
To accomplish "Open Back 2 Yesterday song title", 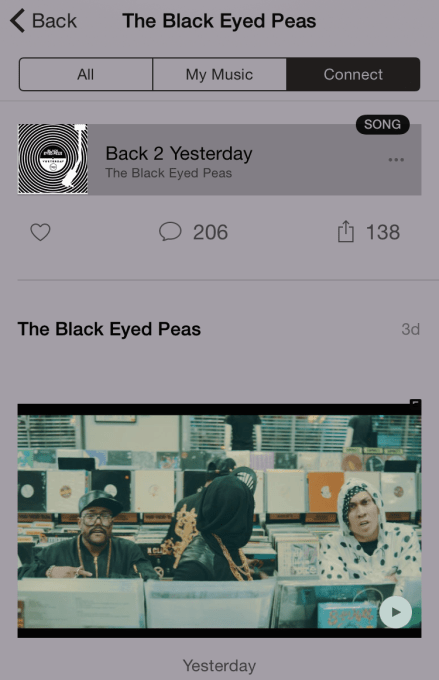I will tap(179, 154).
